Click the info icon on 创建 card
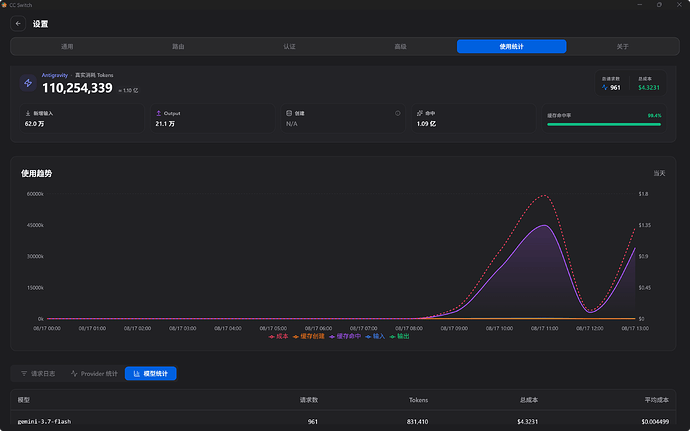The height and width of the screenshot is (431, 690). pyautogui.click(x=397, y=114)
